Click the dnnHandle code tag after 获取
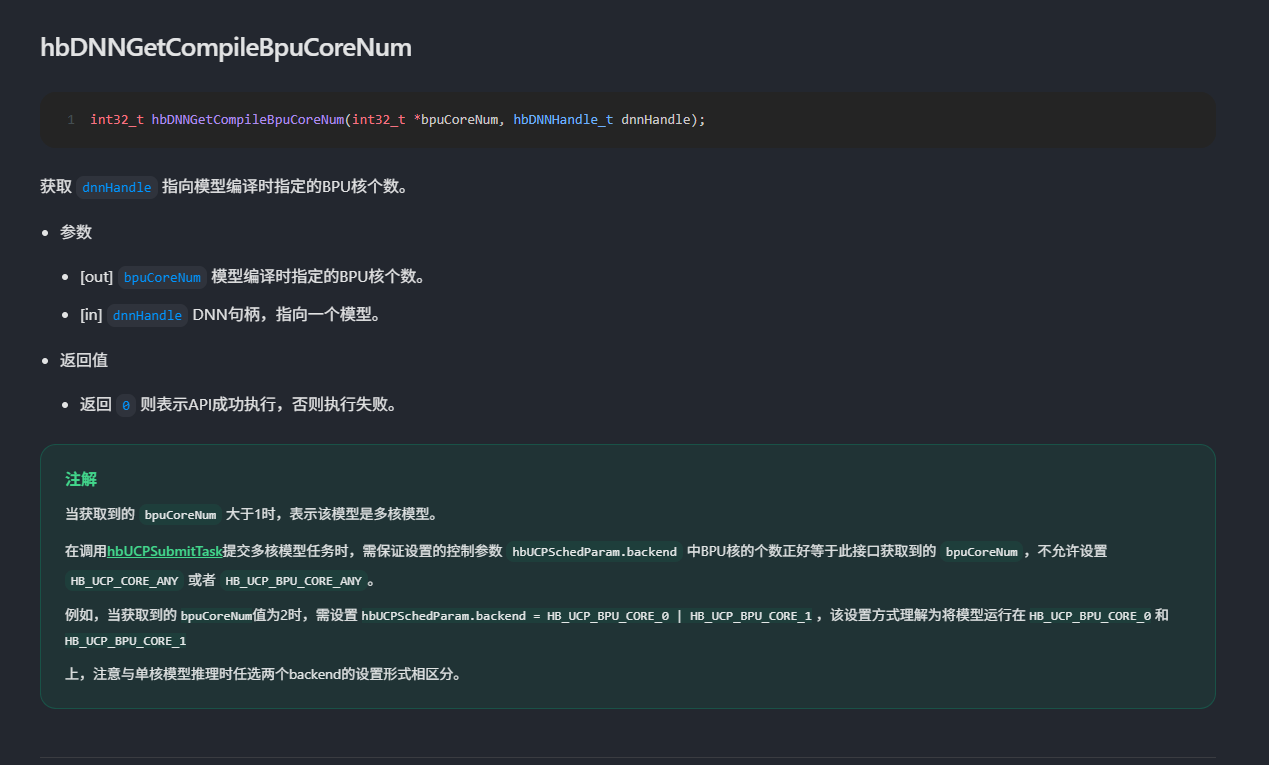This screenshot has height=765, width=1269. [x=117, y=187]
